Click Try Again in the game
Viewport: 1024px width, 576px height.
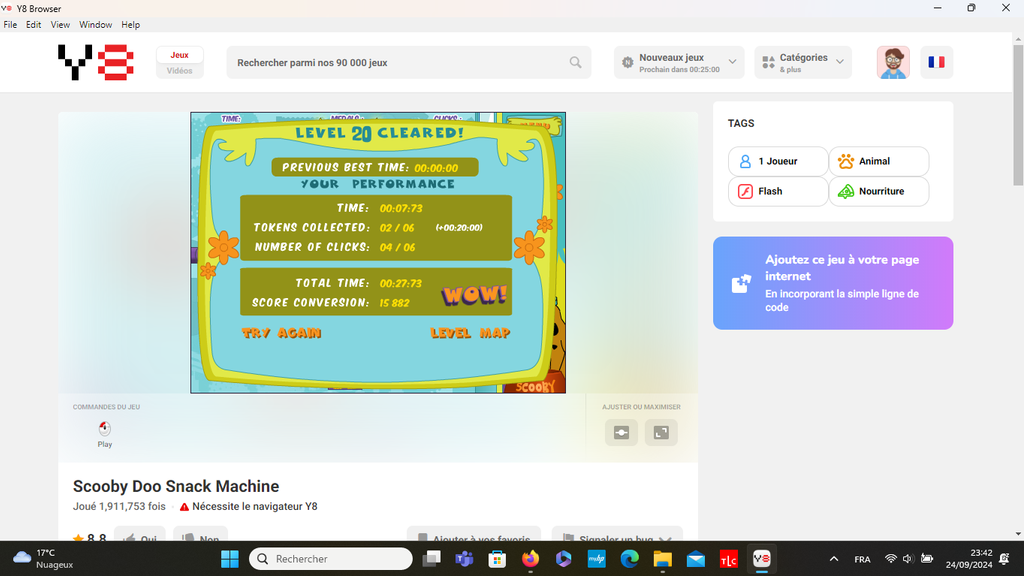click(x=281, y=333)
